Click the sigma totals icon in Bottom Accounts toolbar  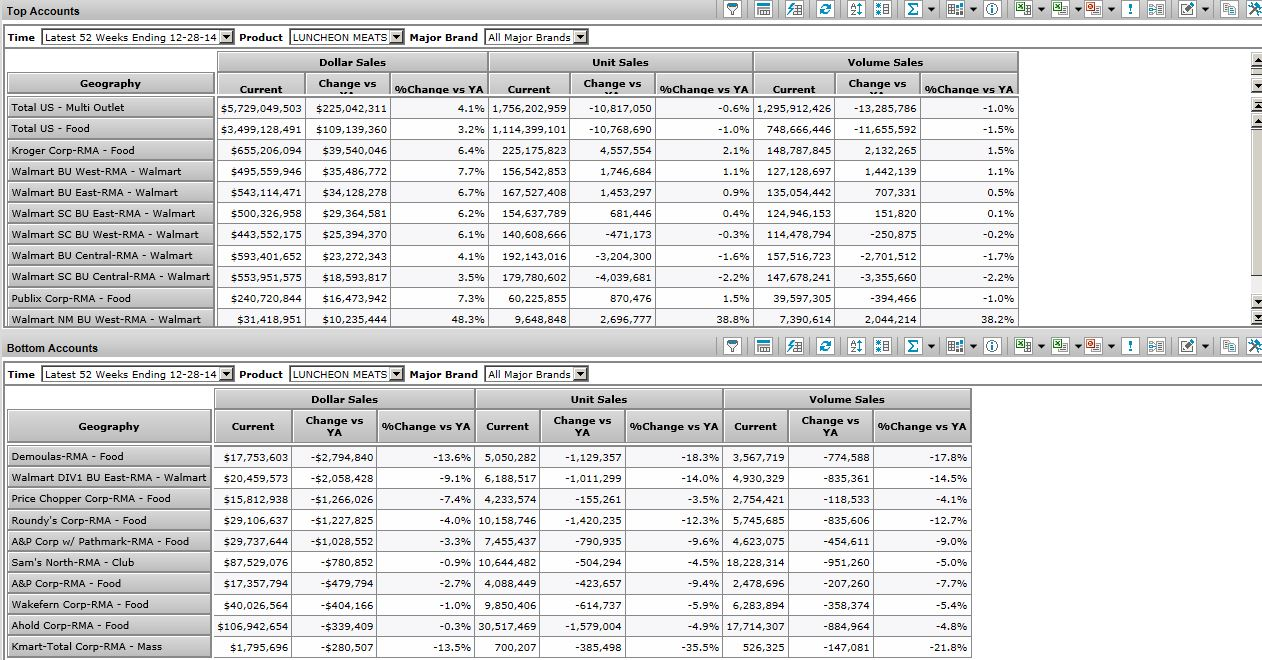(x=912, y=346)
